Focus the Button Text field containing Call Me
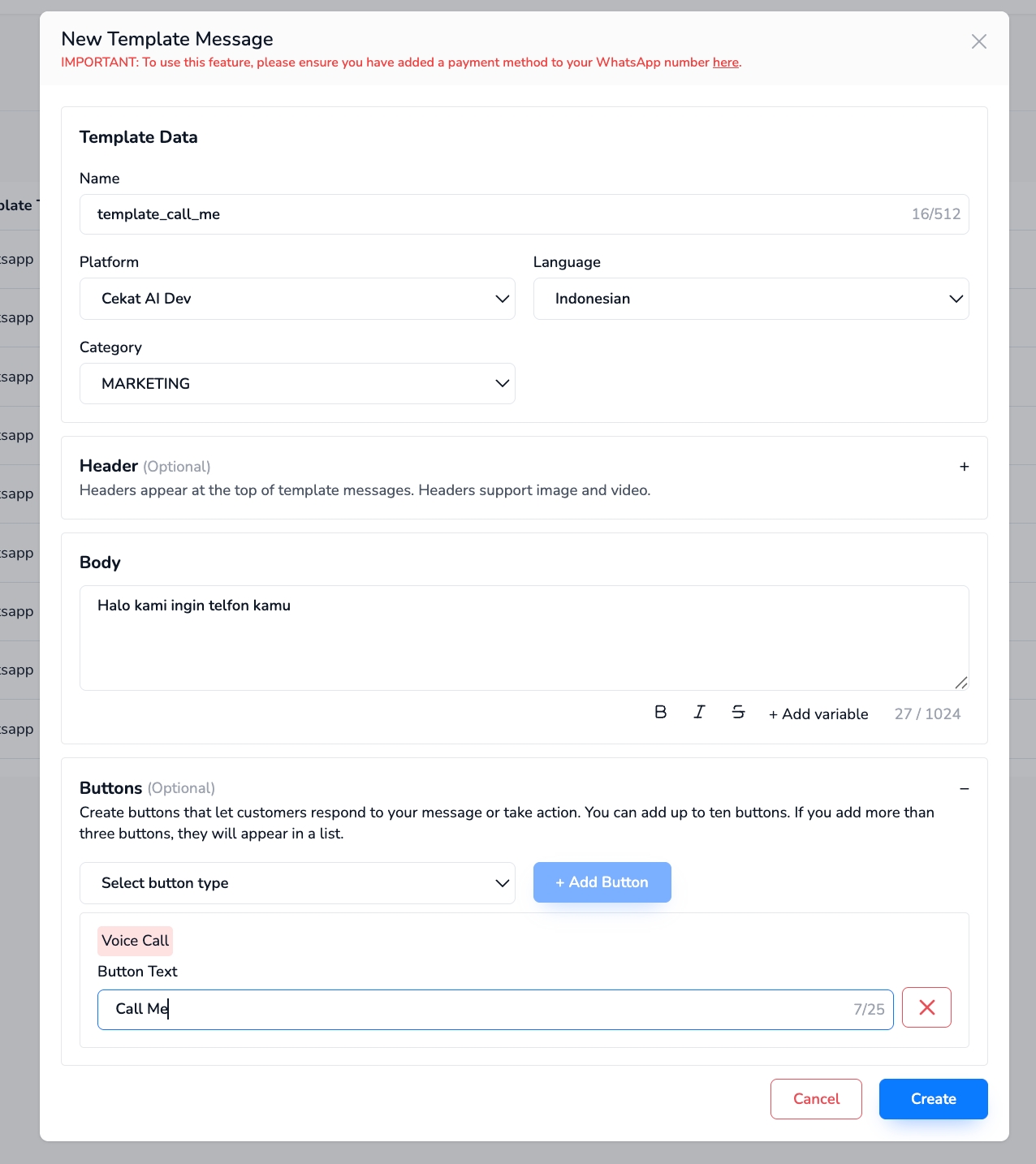The image size is (1036, 1164). tap(479, 1009)
